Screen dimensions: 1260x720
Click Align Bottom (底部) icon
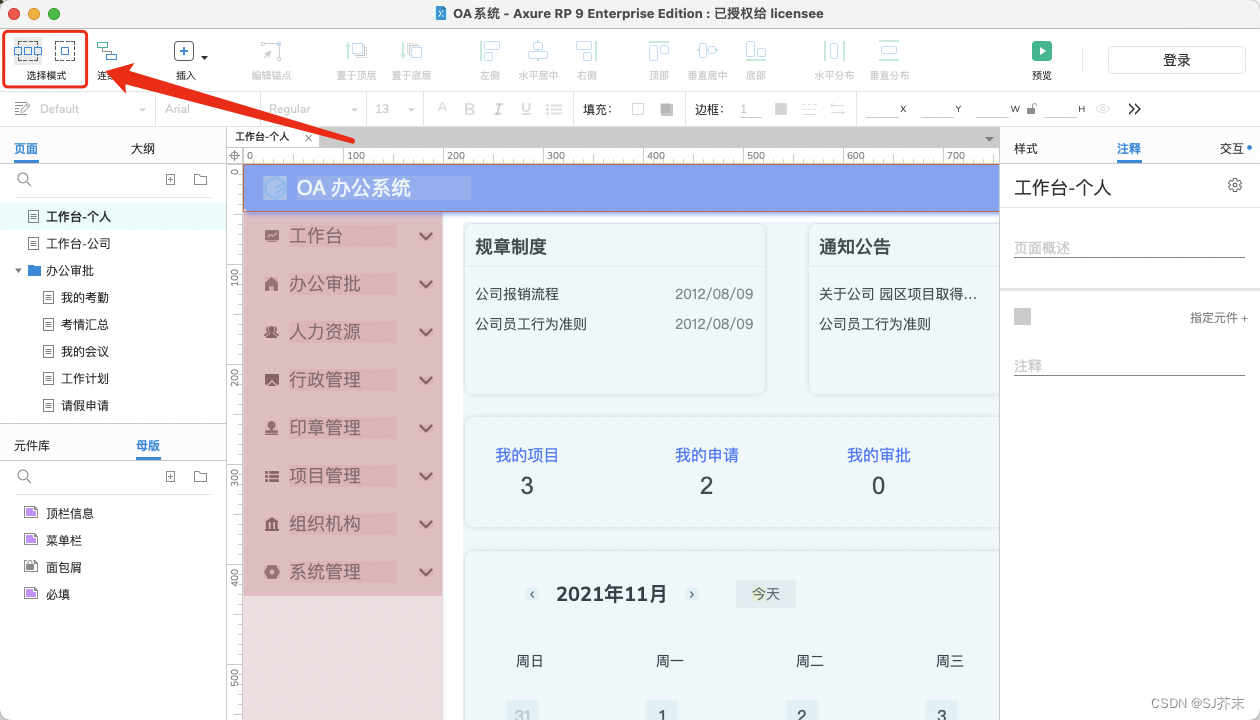(x=756, y=50)
